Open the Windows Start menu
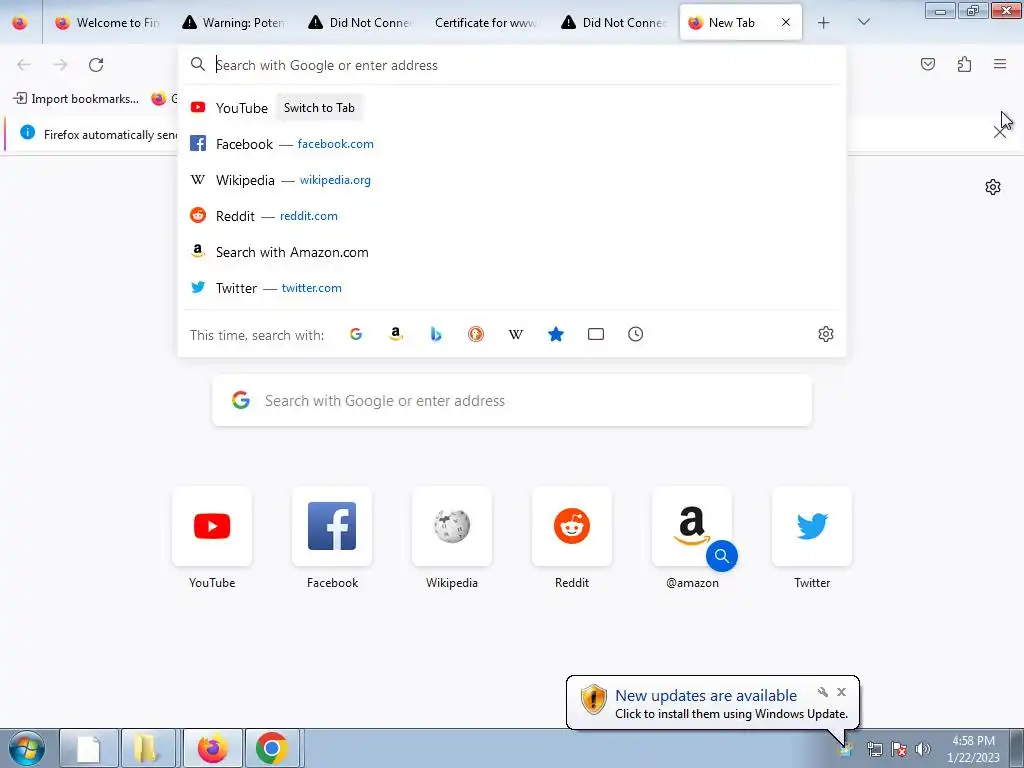 coord(26,748)
